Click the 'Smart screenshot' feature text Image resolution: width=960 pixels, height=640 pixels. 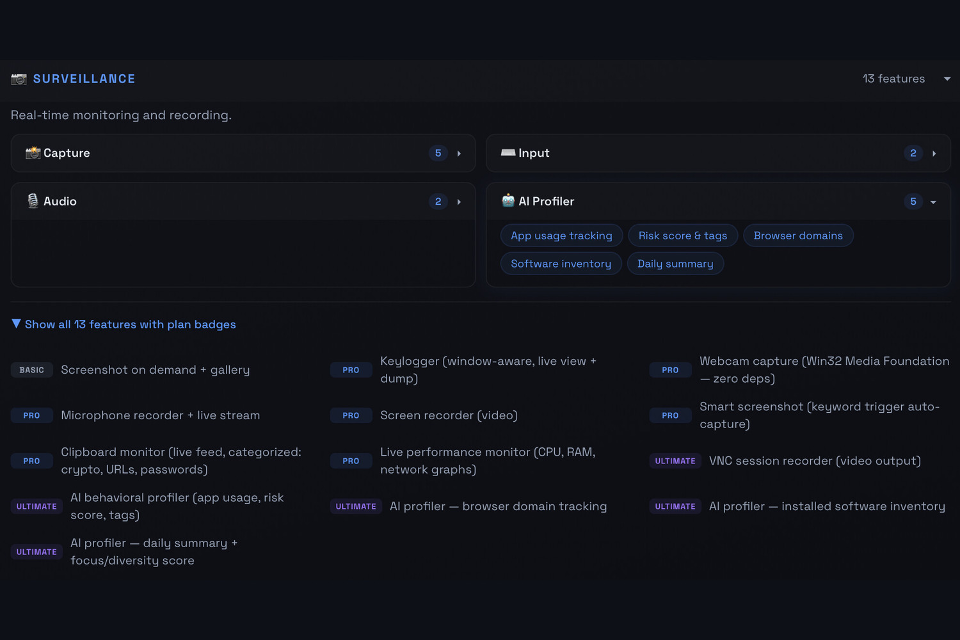pos(819,415)
